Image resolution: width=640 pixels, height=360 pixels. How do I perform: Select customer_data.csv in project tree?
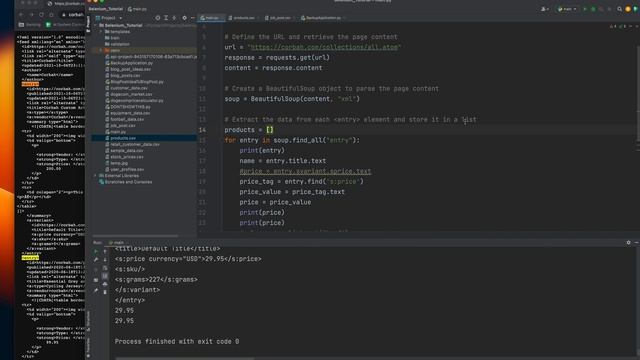127,88
